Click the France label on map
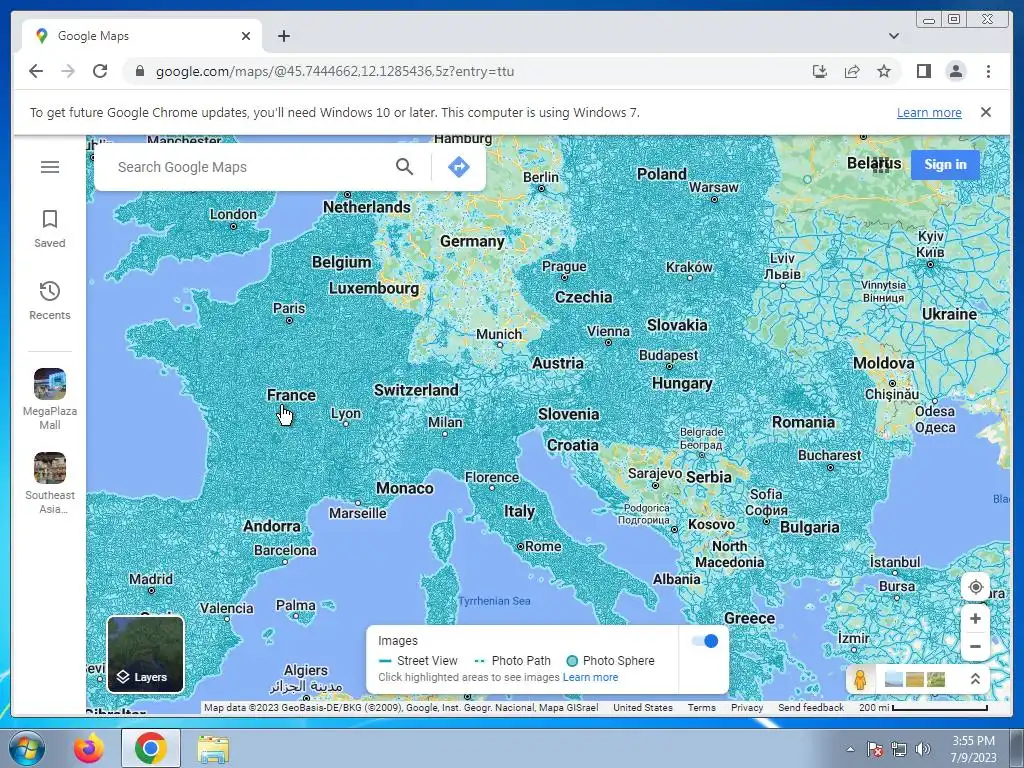 [x=291, y=395]
